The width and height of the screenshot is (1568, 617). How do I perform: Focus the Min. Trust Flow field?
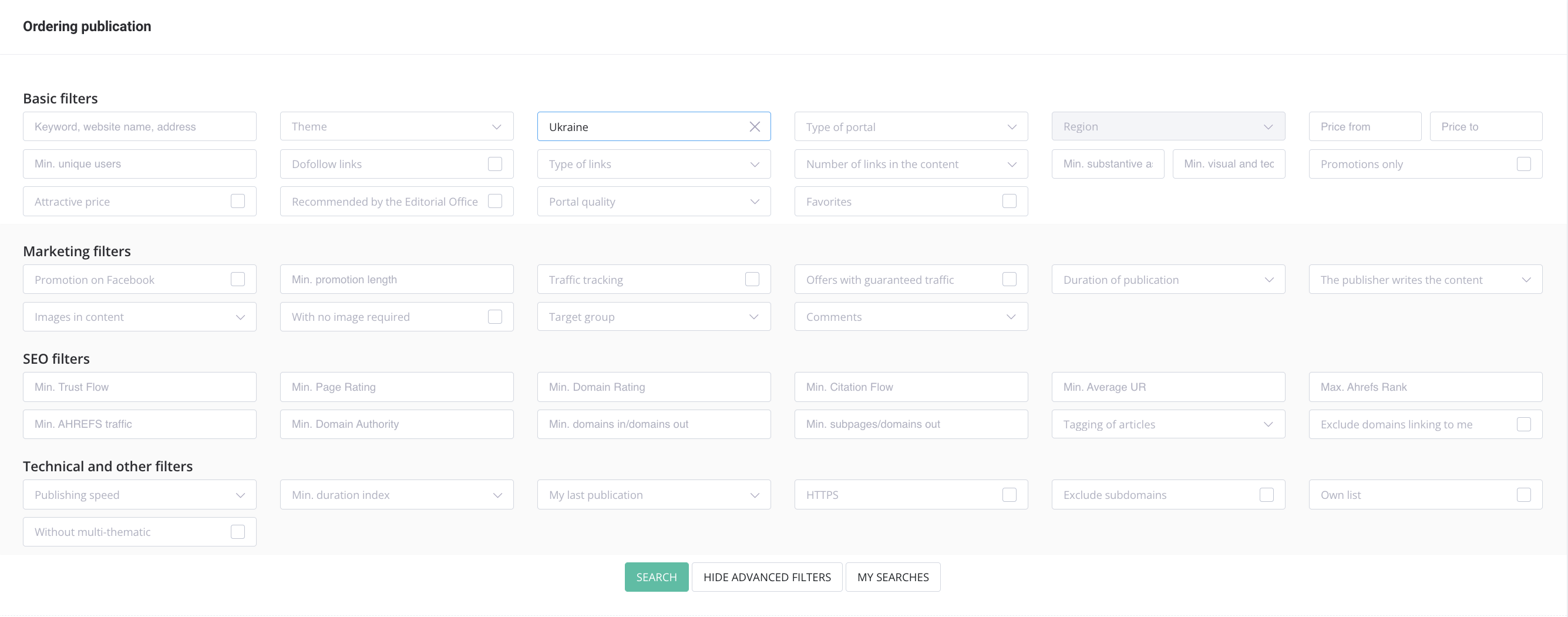click(139, 387)
